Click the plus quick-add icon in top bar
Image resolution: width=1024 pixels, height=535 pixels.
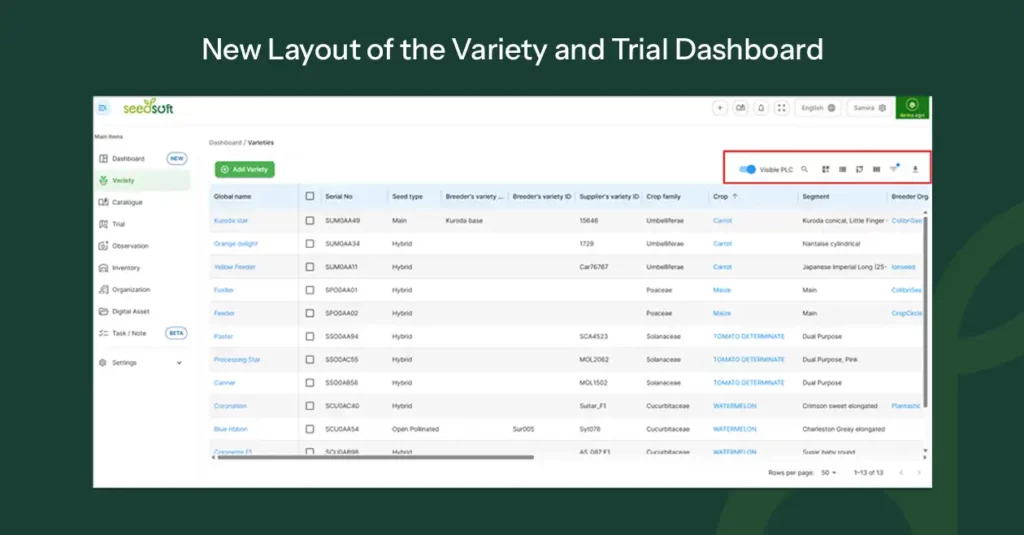pyautogui.click(x=720, y=108)
